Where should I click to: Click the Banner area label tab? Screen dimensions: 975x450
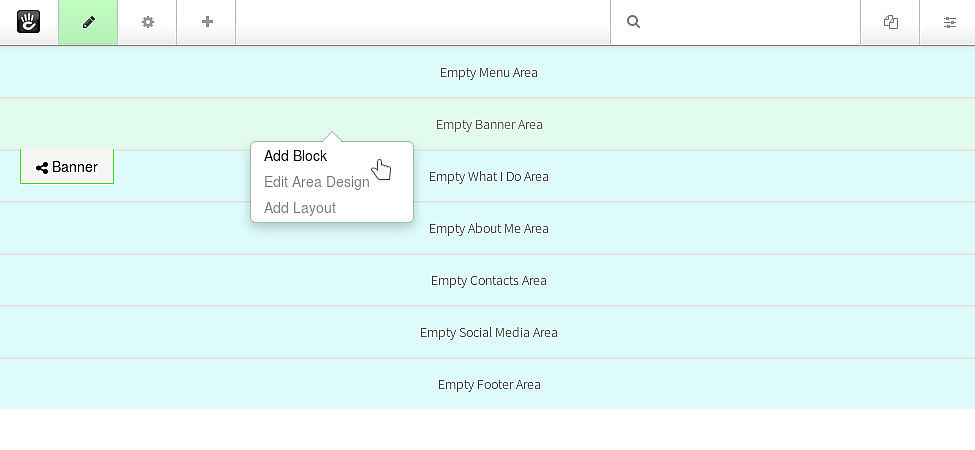pyautogui.click(x=67, y=167)
